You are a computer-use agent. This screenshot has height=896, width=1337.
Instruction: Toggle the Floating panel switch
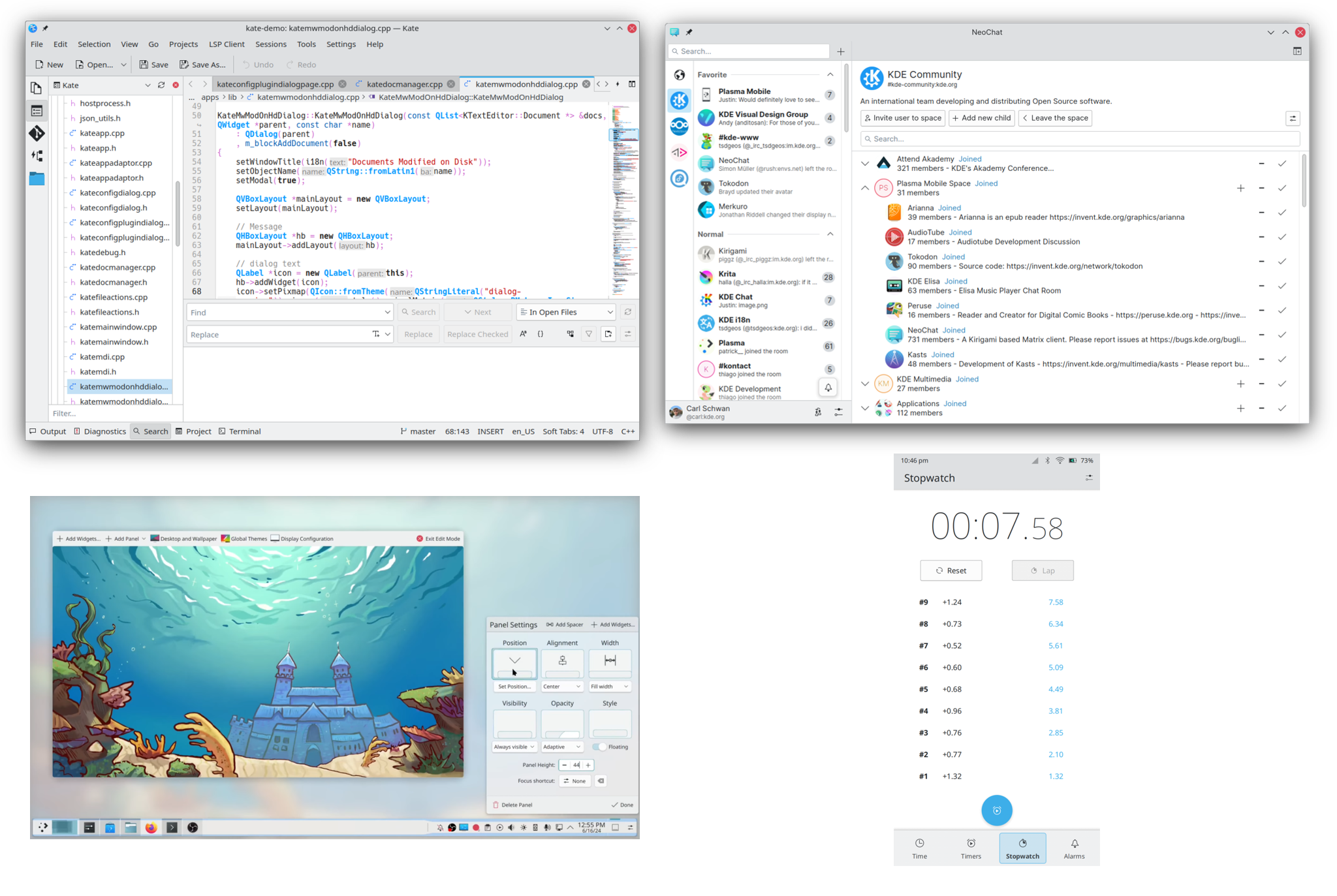click(599, 747)
